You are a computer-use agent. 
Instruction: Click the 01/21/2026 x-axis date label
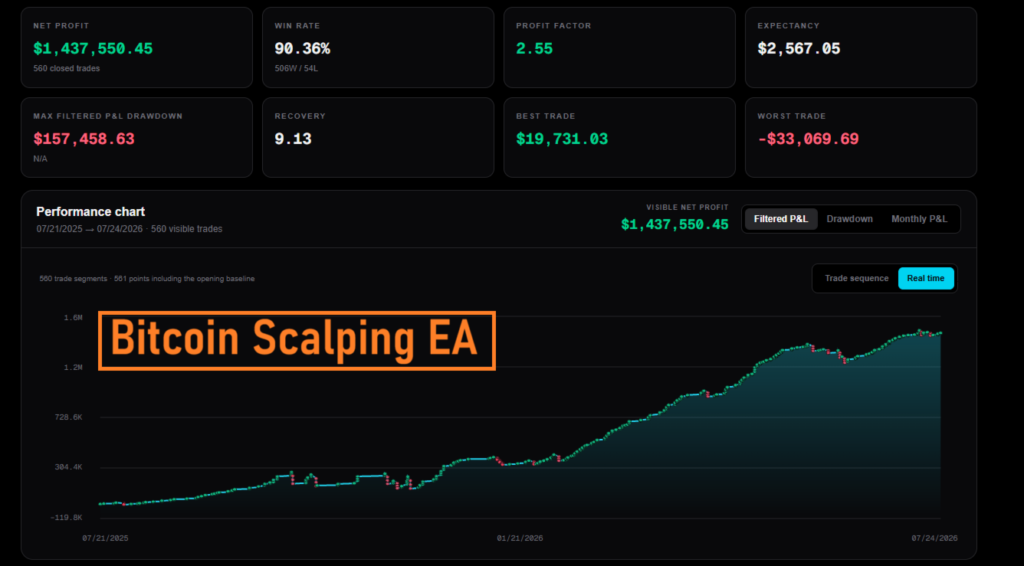click(x=520, y=539)
